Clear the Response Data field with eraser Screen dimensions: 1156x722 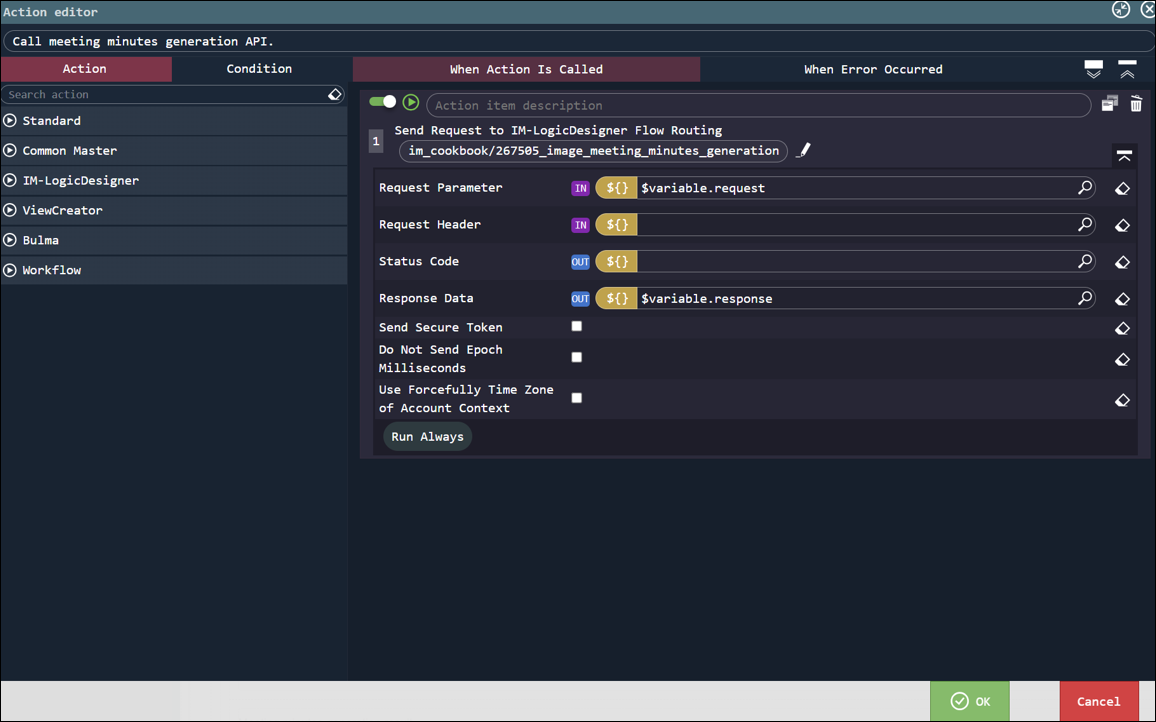click(1122, 299)
